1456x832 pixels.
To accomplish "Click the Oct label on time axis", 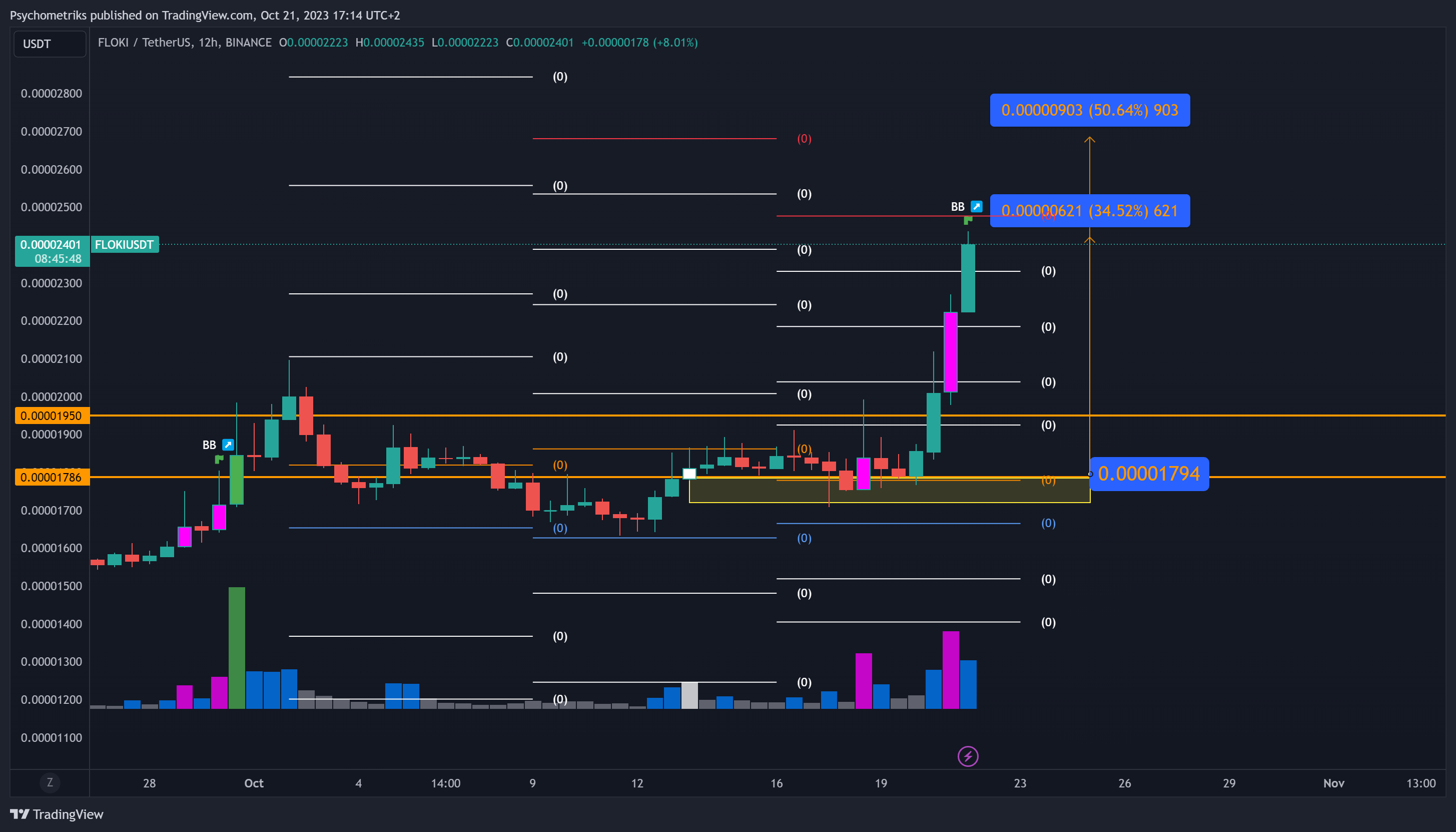I will tap(254, 783).
